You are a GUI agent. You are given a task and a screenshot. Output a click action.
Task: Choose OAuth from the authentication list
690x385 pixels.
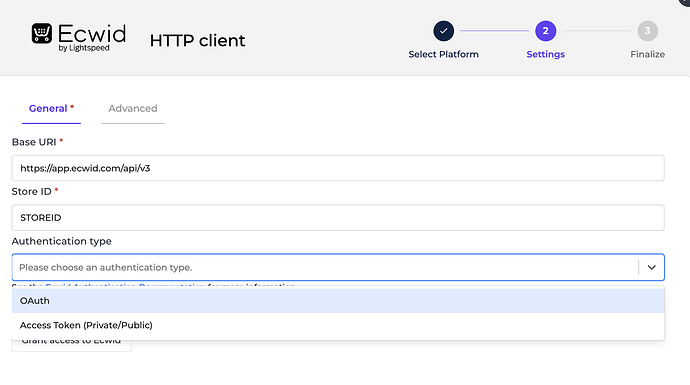tap(338, 301)
